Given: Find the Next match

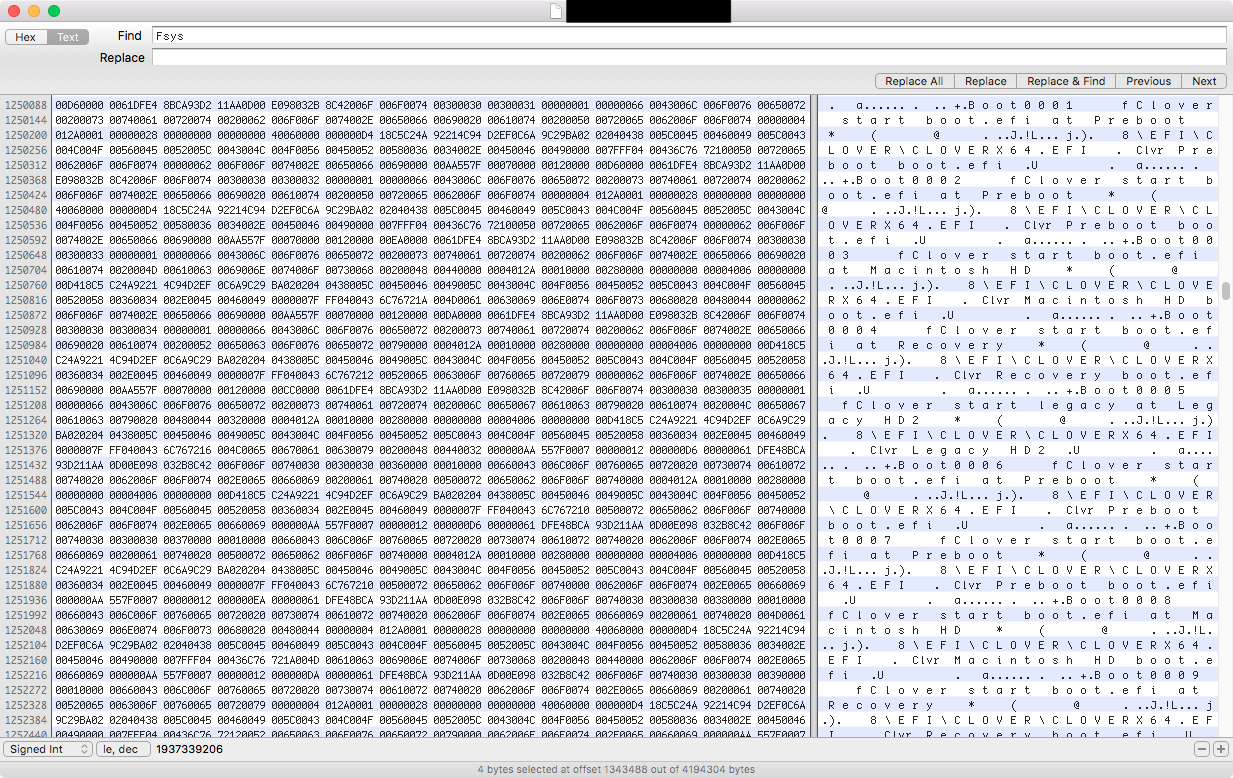Looking at the screenshot, I should click(1204, 81).
